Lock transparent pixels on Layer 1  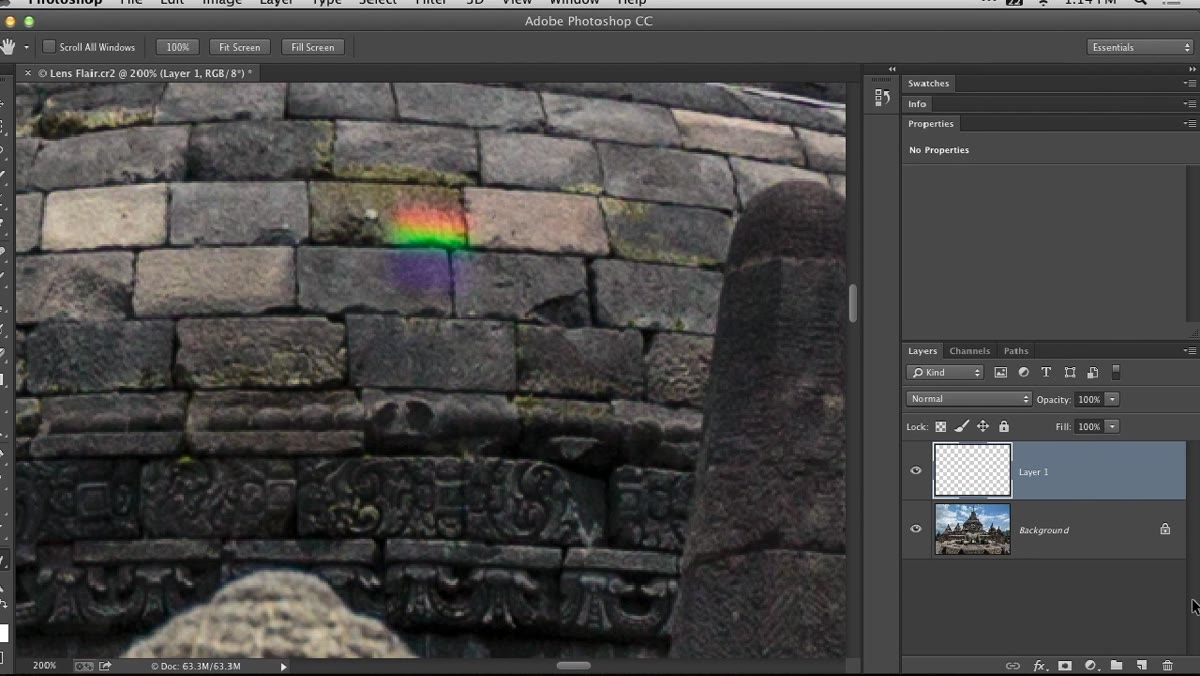point(940,427)
